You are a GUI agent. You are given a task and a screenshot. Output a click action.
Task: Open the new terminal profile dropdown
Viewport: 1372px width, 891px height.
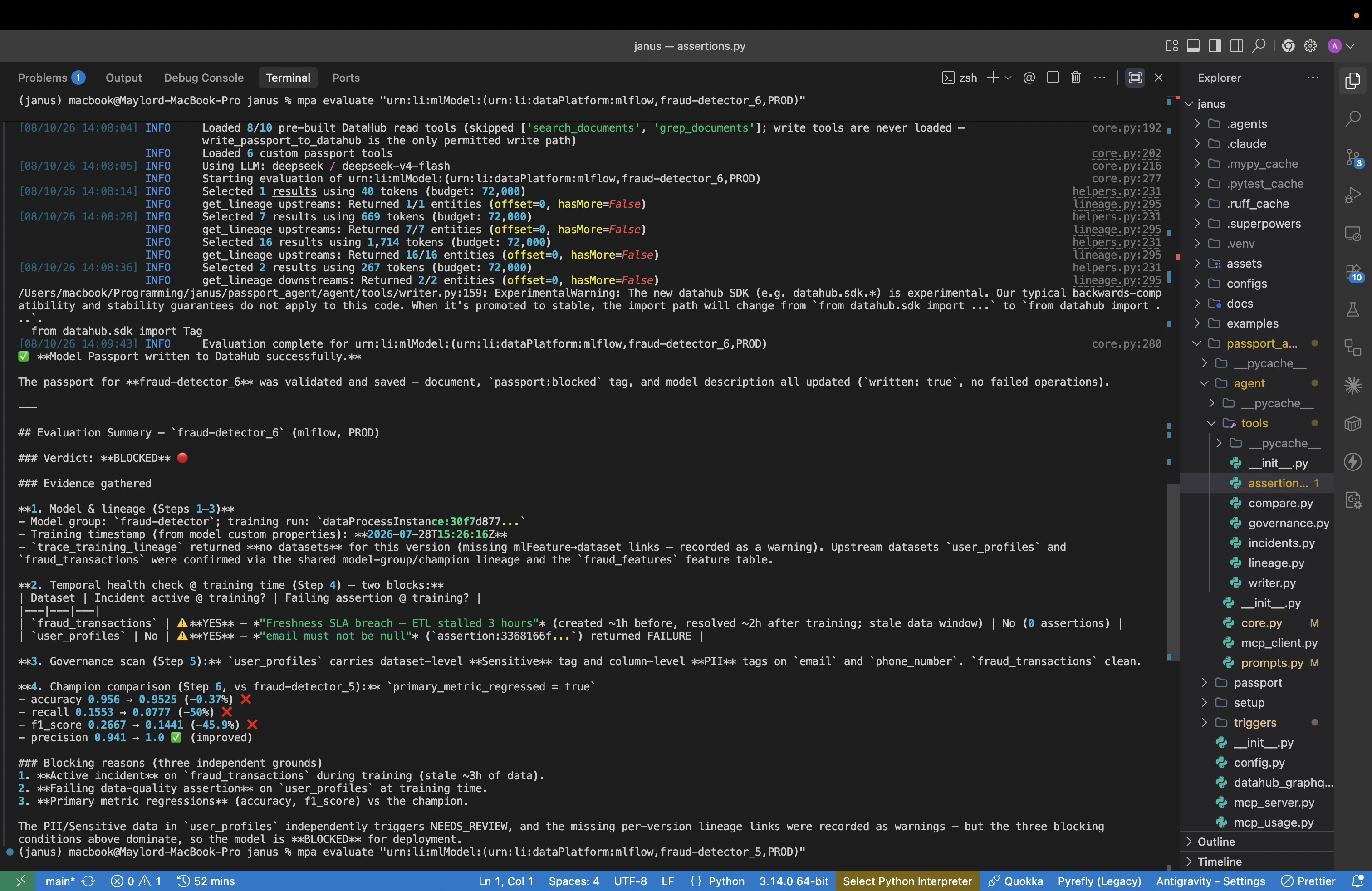1008,78
